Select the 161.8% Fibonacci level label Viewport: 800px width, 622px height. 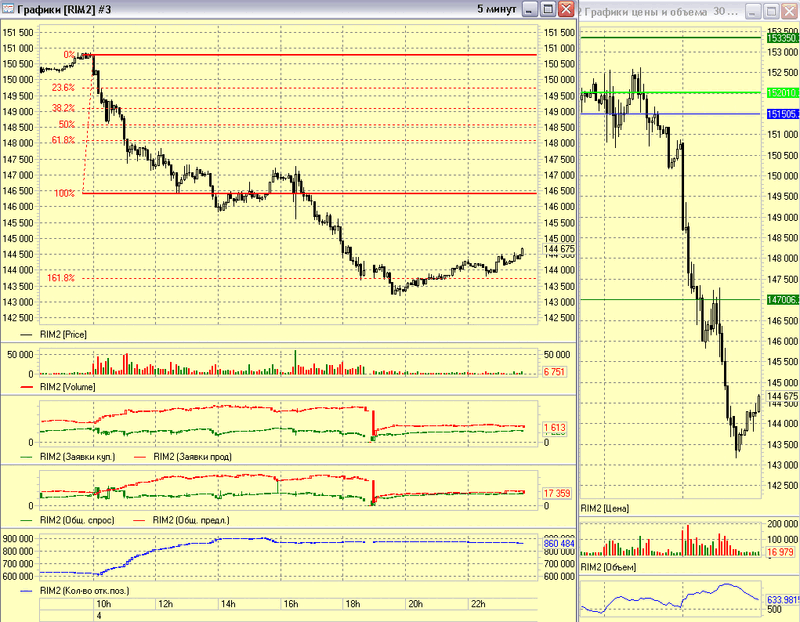(61, 278)
